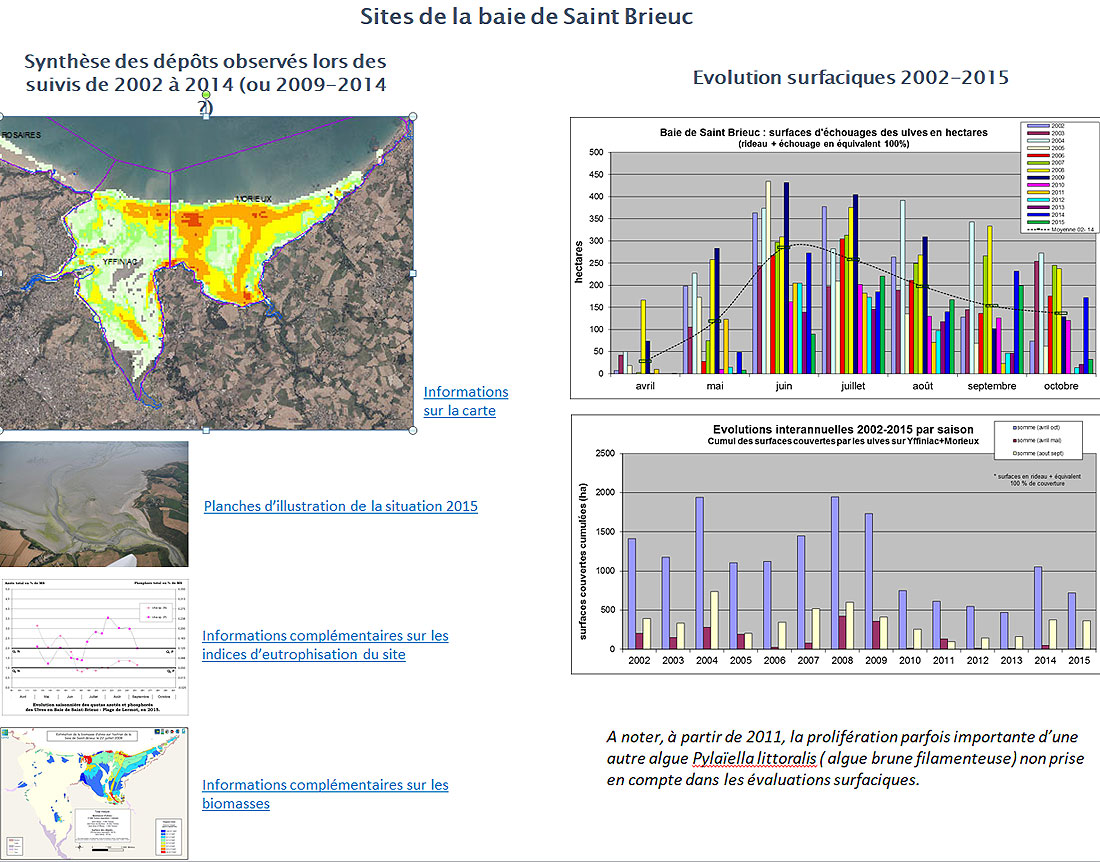Click the right-middle handle of the map image
The height and width of the screenshot is (862, 1100).
tap(412, 274)
